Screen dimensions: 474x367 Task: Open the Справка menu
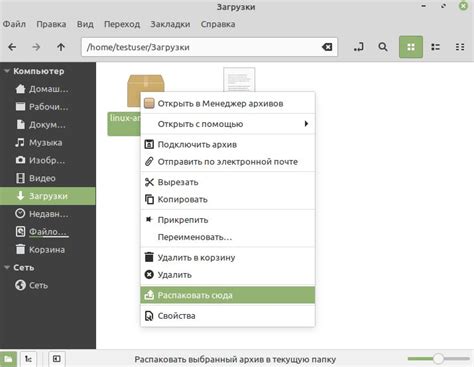coord(218,24)
